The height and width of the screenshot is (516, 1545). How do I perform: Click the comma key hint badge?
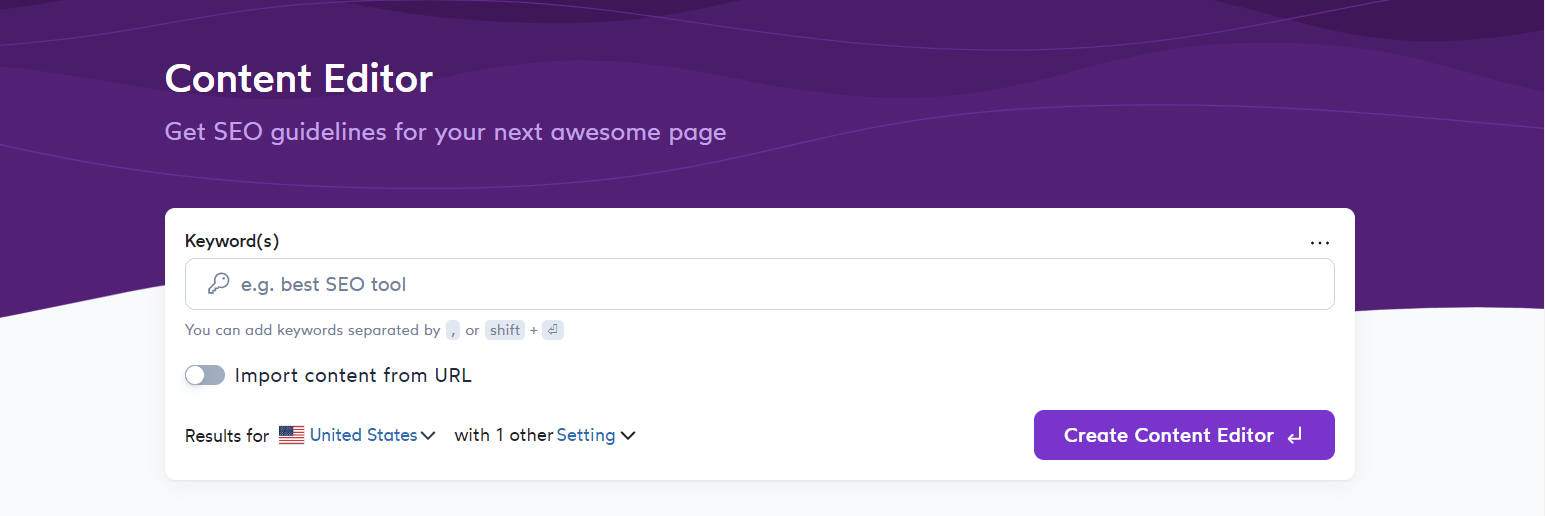pyautogui.click(x=453, y=330)
